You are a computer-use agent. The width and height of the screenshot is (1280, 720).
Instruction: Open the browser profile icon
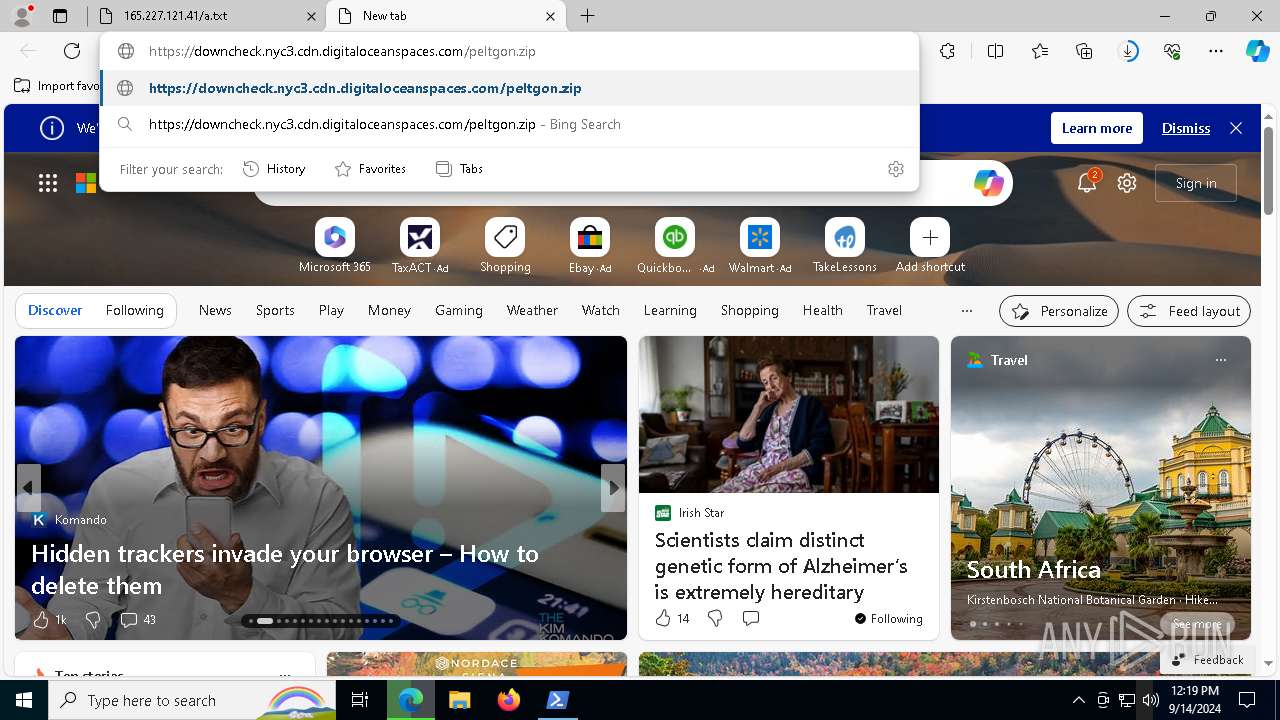(x=22, y=16)
